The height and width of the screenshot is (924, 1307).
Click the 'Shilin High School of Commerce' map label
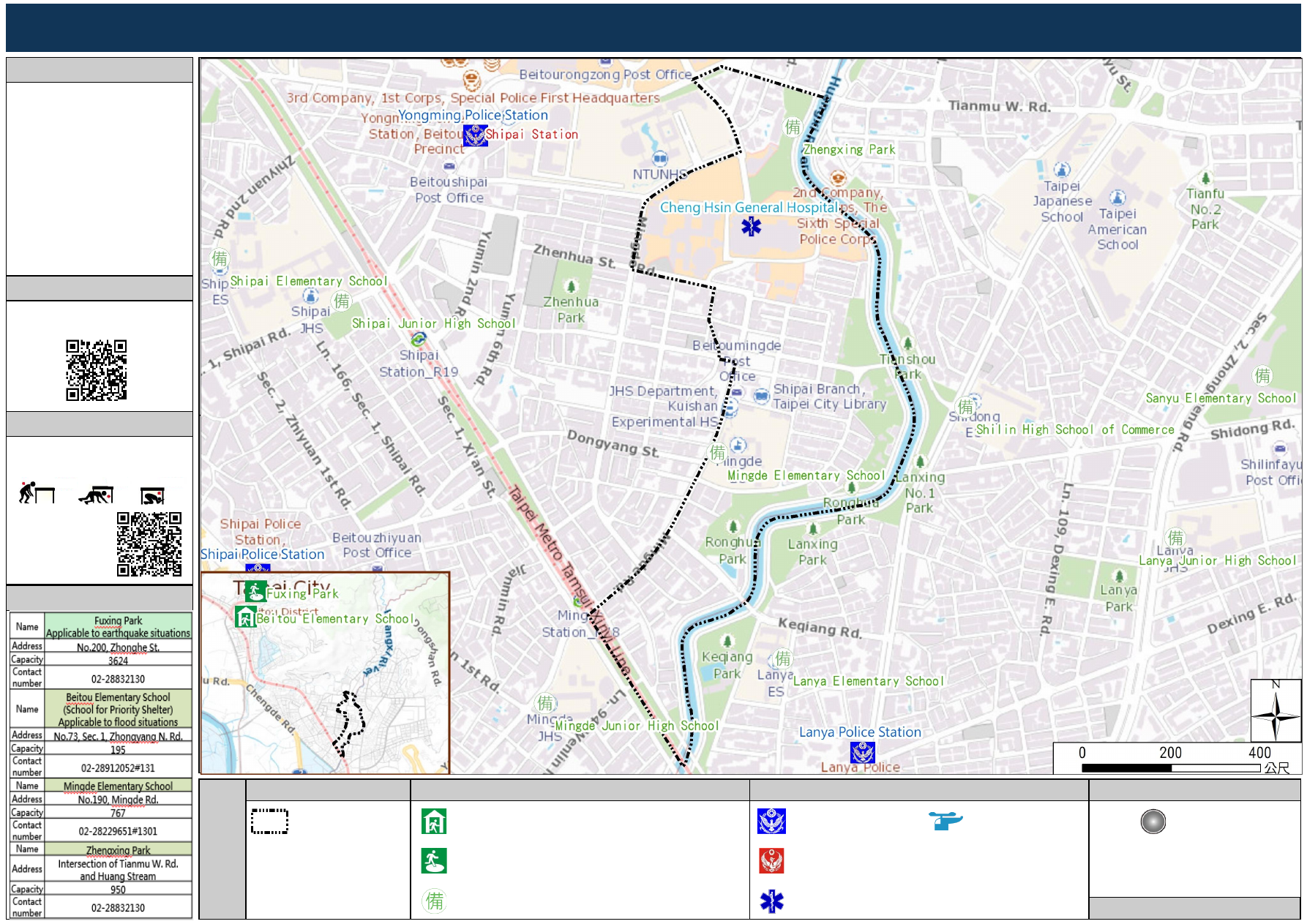[x=1074, y=429]
